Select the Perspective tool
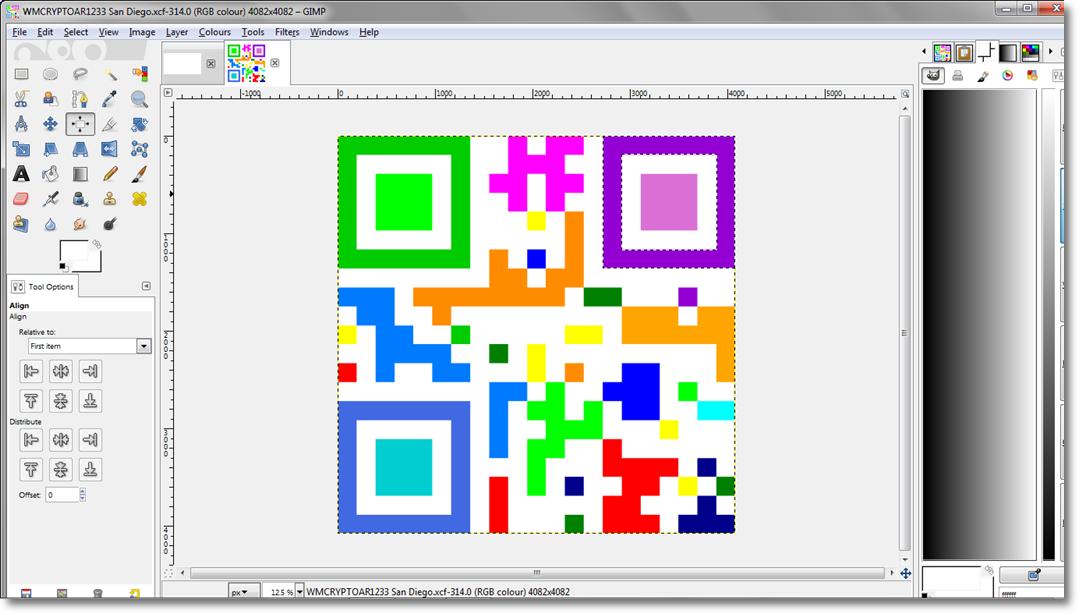Screen dimensions: 1080x615 pyautogui.click(x=80, y=149)
